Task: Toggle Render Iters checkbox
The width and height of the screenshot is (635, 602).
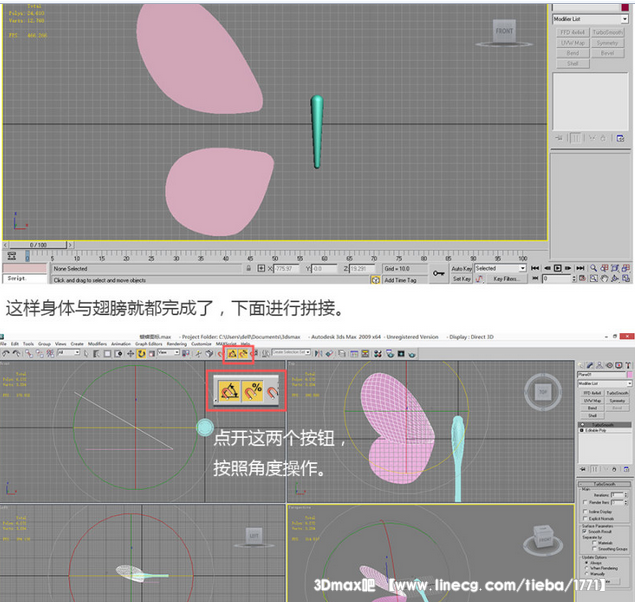Action: pyautogui.click(x=585, y=502)
